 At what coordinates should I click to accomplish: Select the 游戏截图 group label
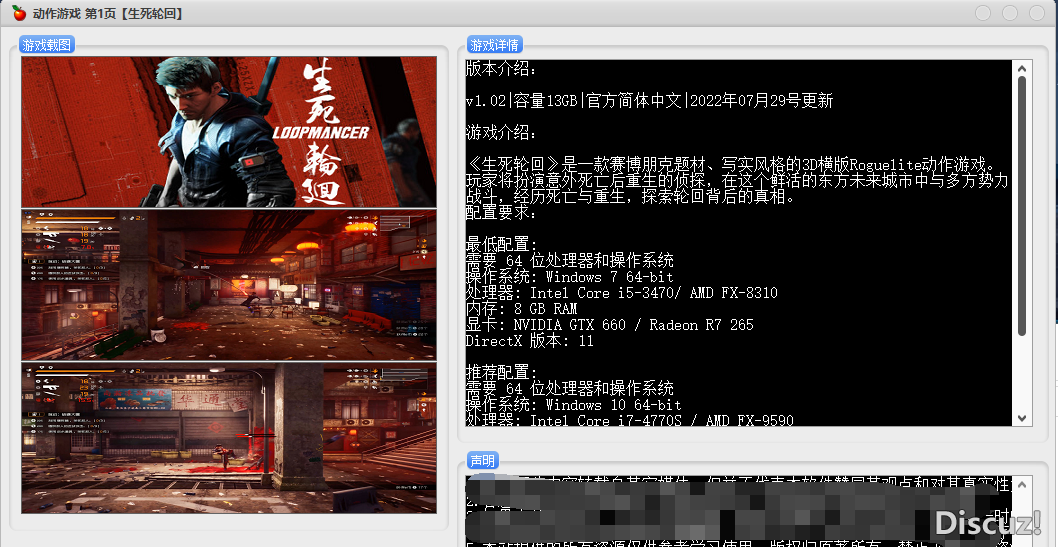point(47,45)
